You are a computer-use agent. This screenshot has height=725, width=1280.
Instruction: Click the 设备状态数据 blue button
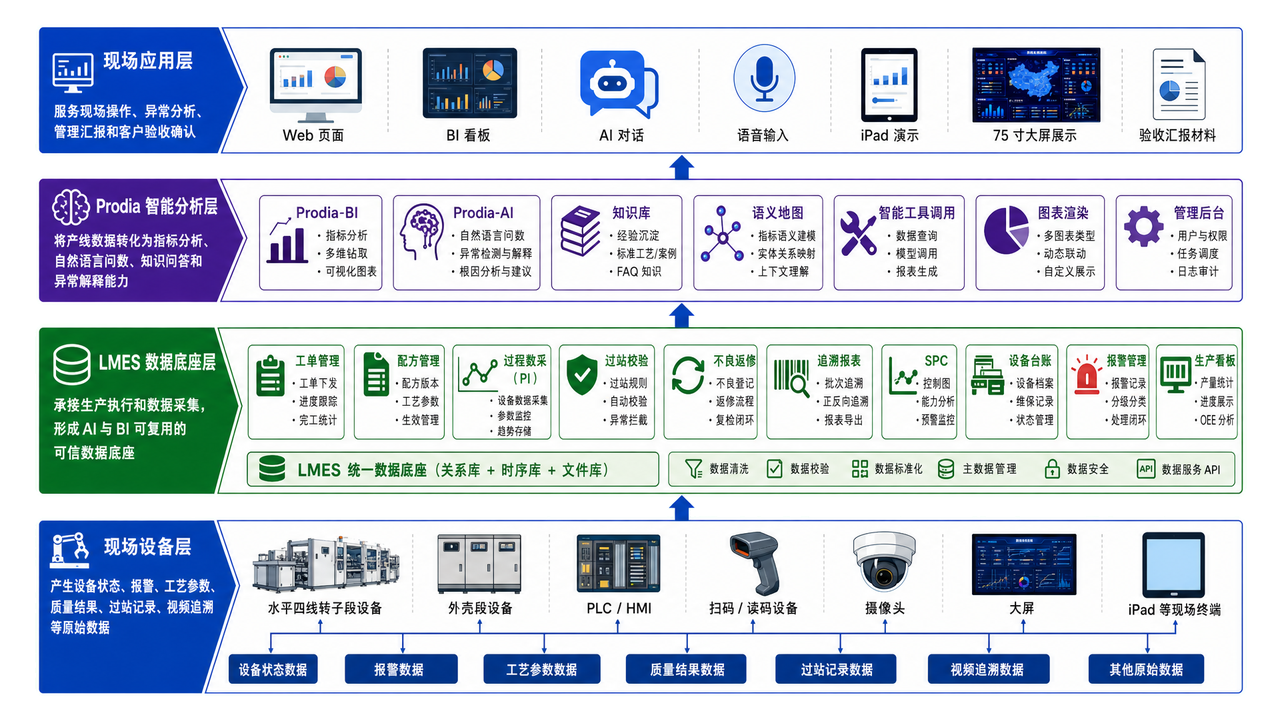coord(273,670)
